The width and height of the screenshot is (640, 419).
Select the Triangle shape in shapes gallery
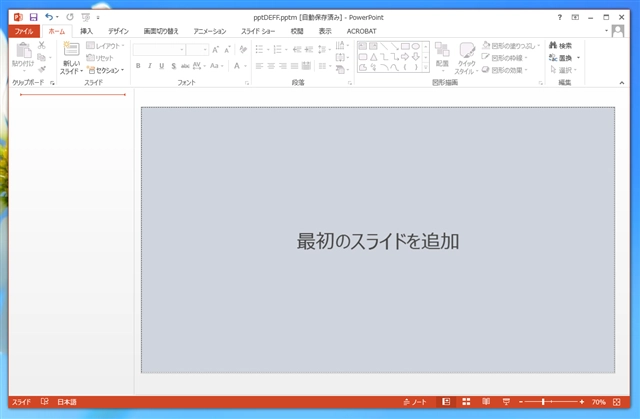373,57
